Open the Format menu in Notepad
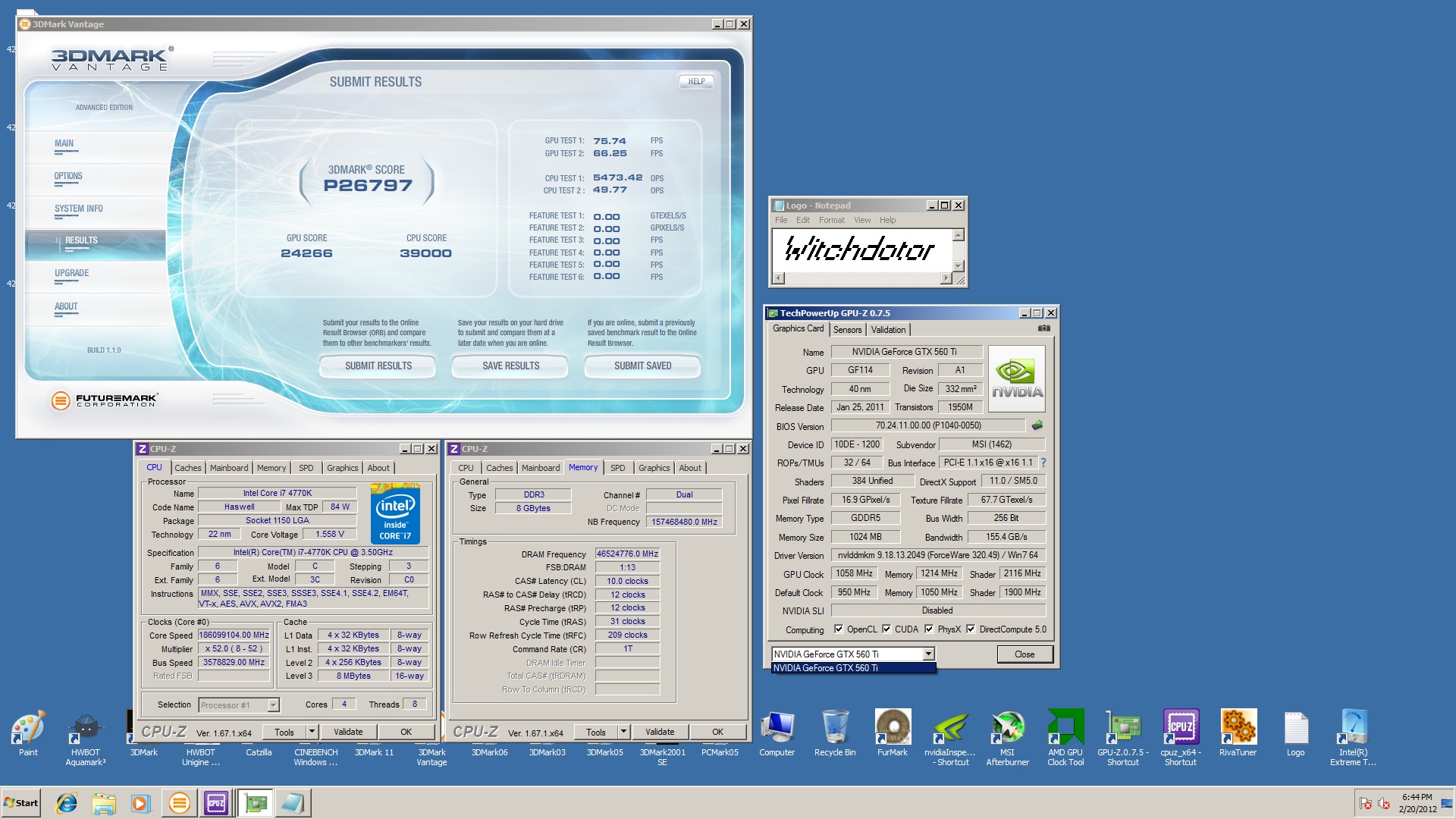The height and width of the screenshot is (819, 1456). 831,220
